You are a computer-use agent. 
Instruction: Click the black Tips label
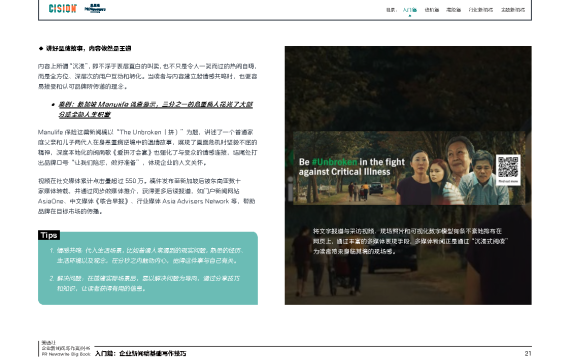coord(49,235)
